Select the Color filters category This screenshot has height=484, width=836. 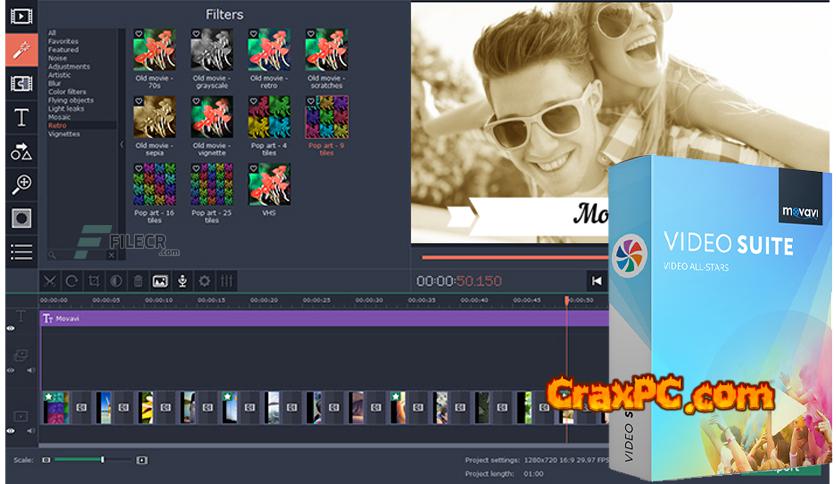click(67, 91)
